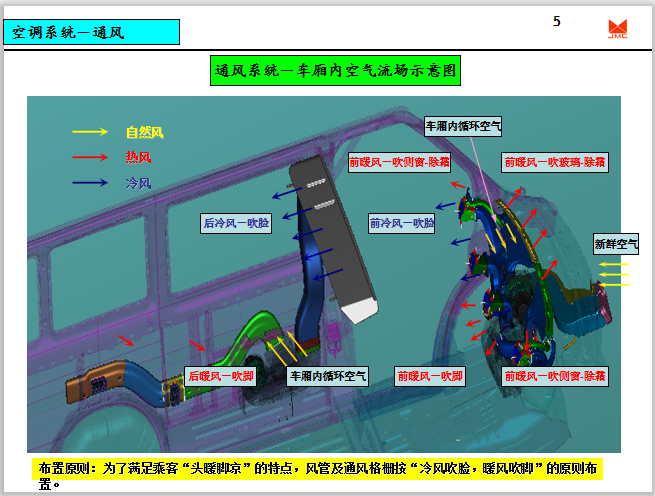Select the top 车厢内循环空气 label

[463, 127]
